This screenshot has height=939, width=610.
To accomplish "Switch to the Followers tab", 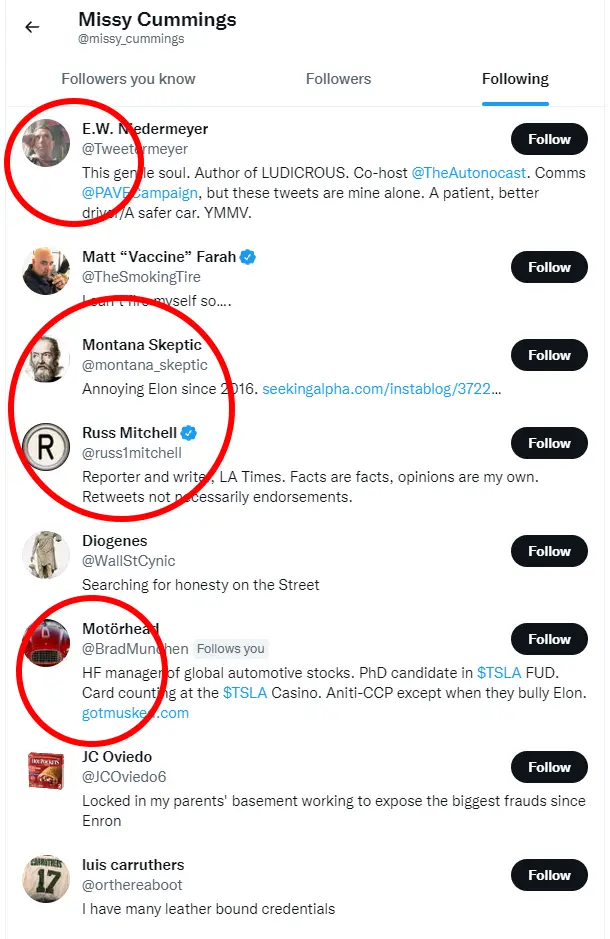I will click(338, 79).
